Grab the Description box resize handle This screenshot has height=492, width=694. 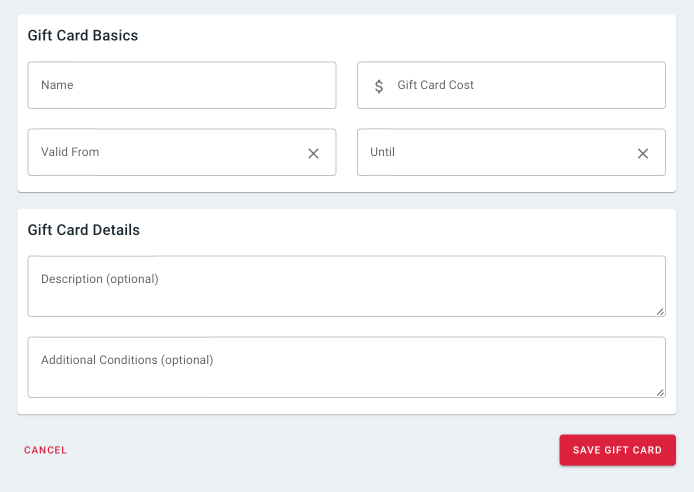(x=660, y=311)
